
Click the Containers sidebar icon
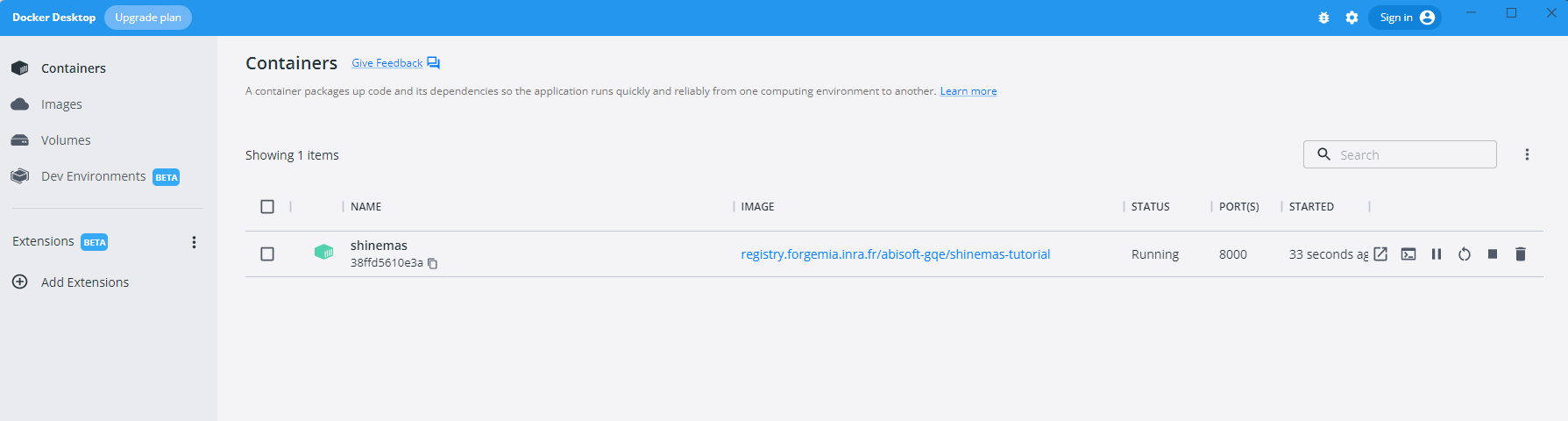tap(19, 68)
